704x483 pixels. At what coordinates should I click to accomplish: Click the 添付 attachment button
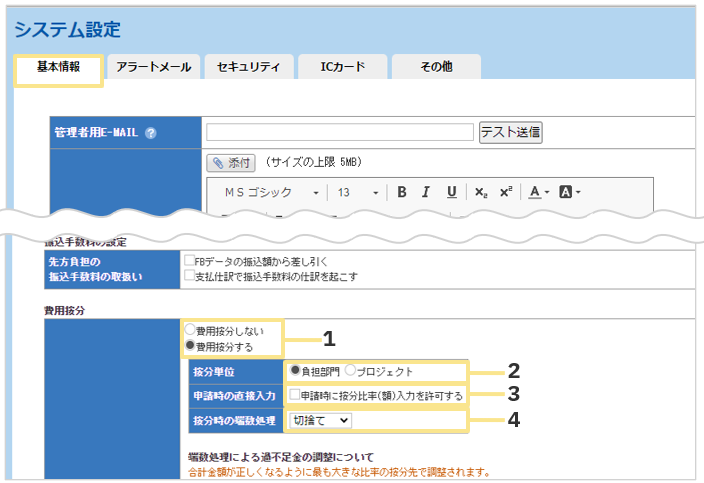[x=232, y=162]
